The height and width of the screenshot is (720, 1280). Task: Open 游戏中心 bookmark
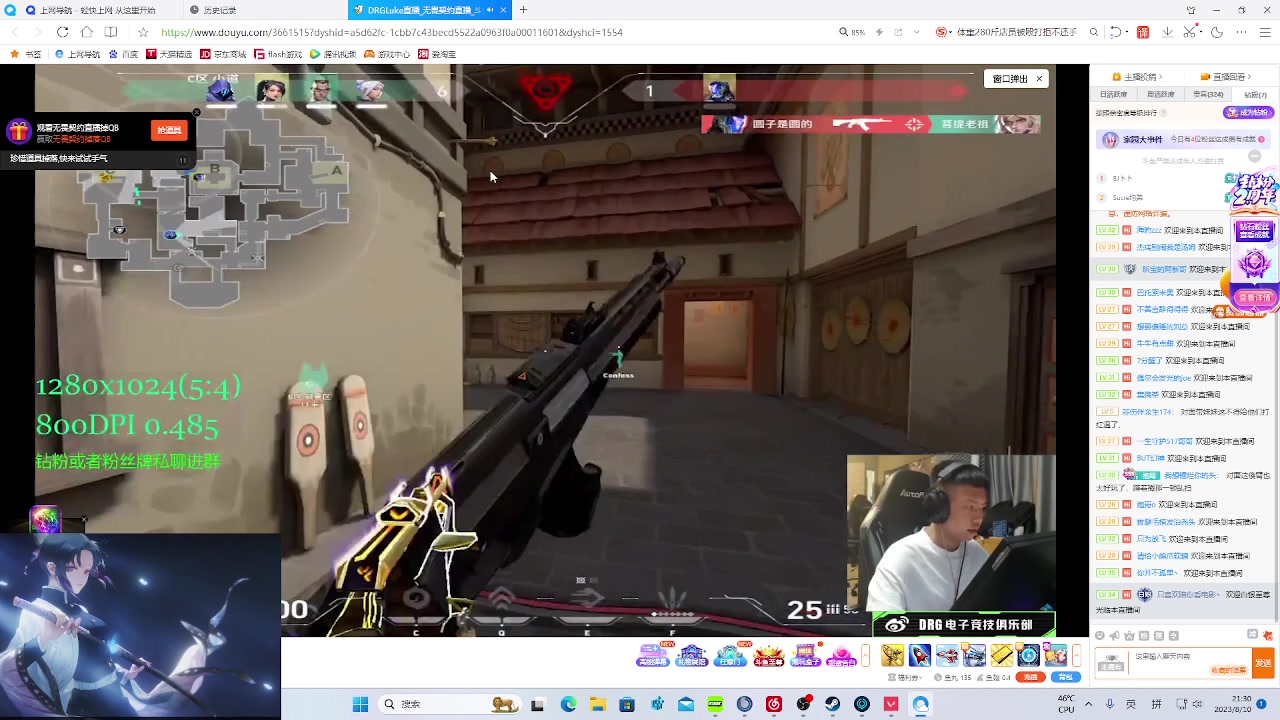387,54
